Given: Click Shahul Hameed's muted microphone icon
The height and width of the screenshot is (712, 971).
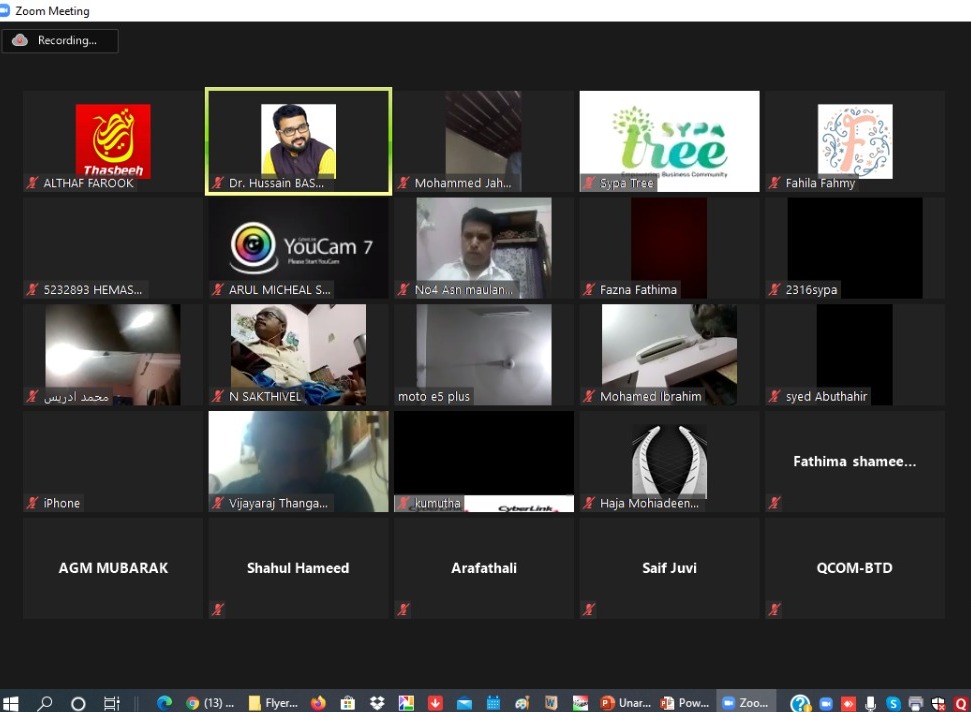Looking at the screenshot, I should pos(218,609).
